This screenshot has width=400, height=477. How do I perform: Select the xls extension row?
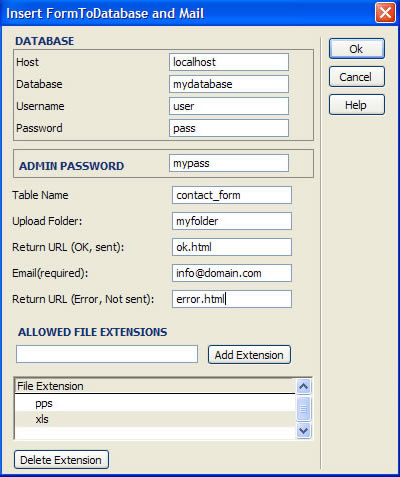click(x=155, y=419)
